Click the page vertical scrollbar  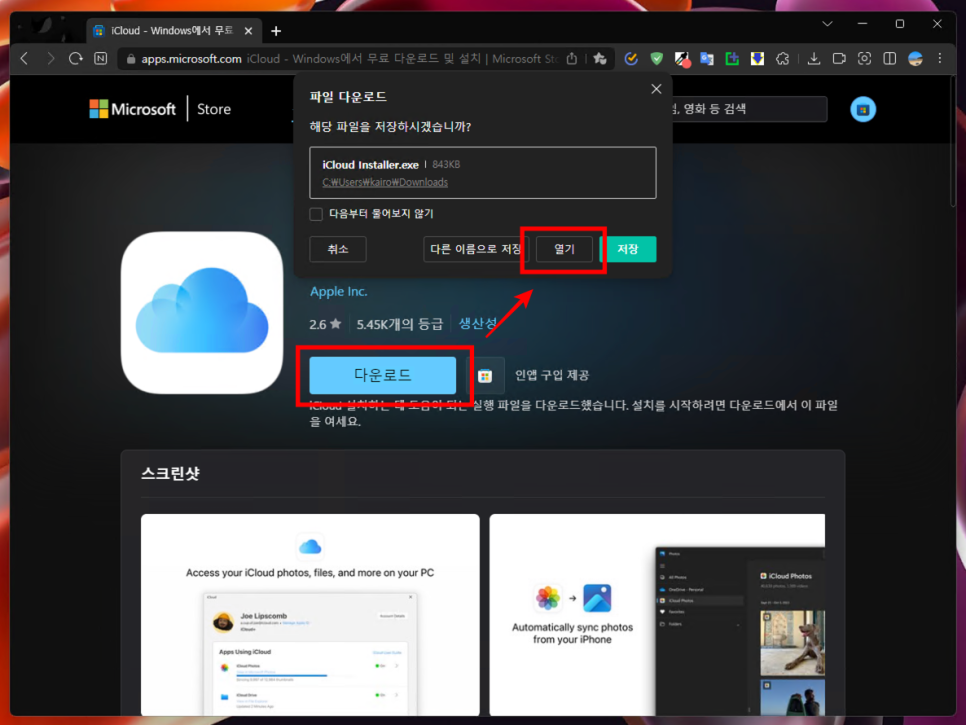[x=952, y=142]
